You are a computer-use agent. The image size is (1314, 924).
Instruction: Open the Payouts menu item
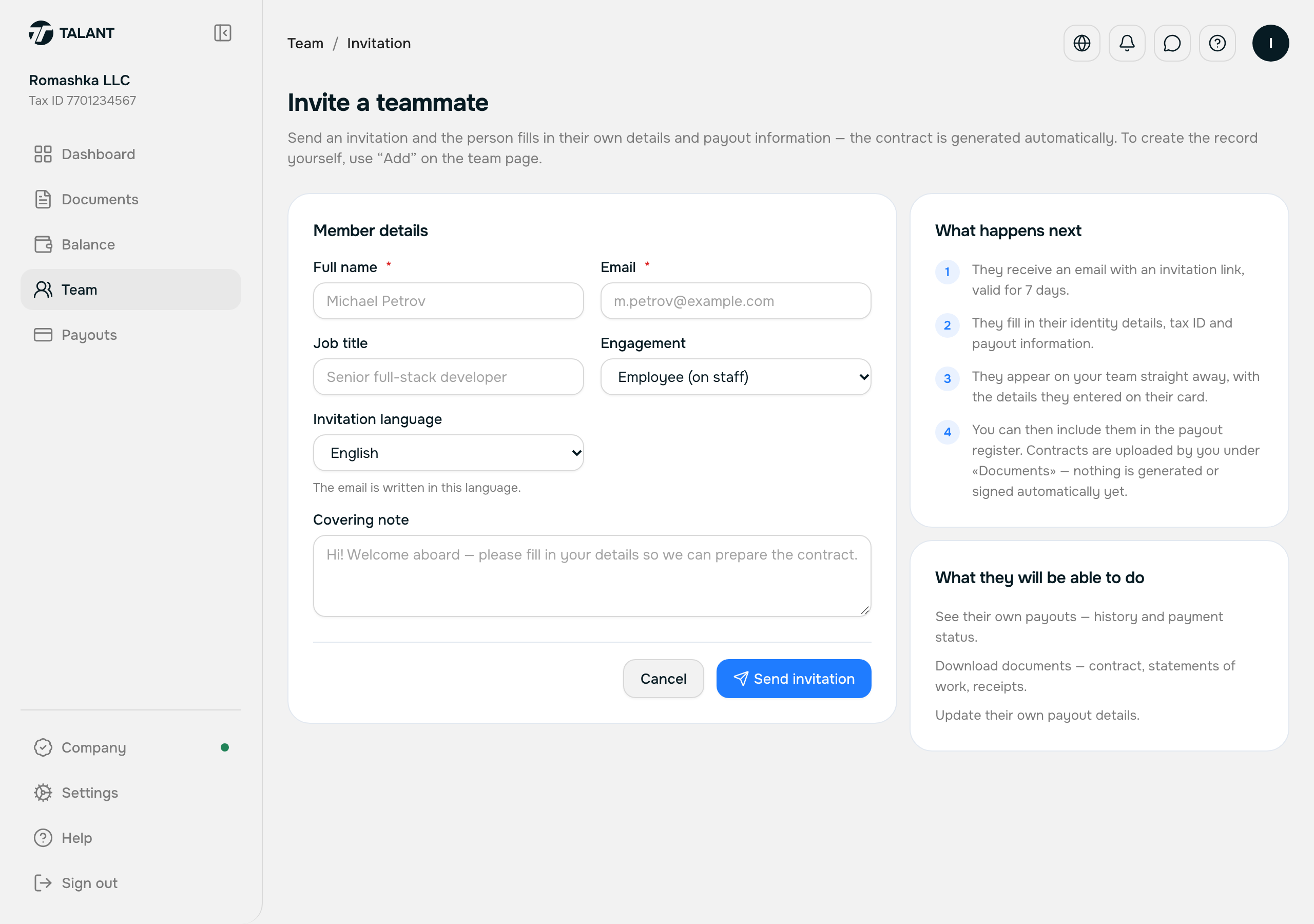(x=131, y=335)
